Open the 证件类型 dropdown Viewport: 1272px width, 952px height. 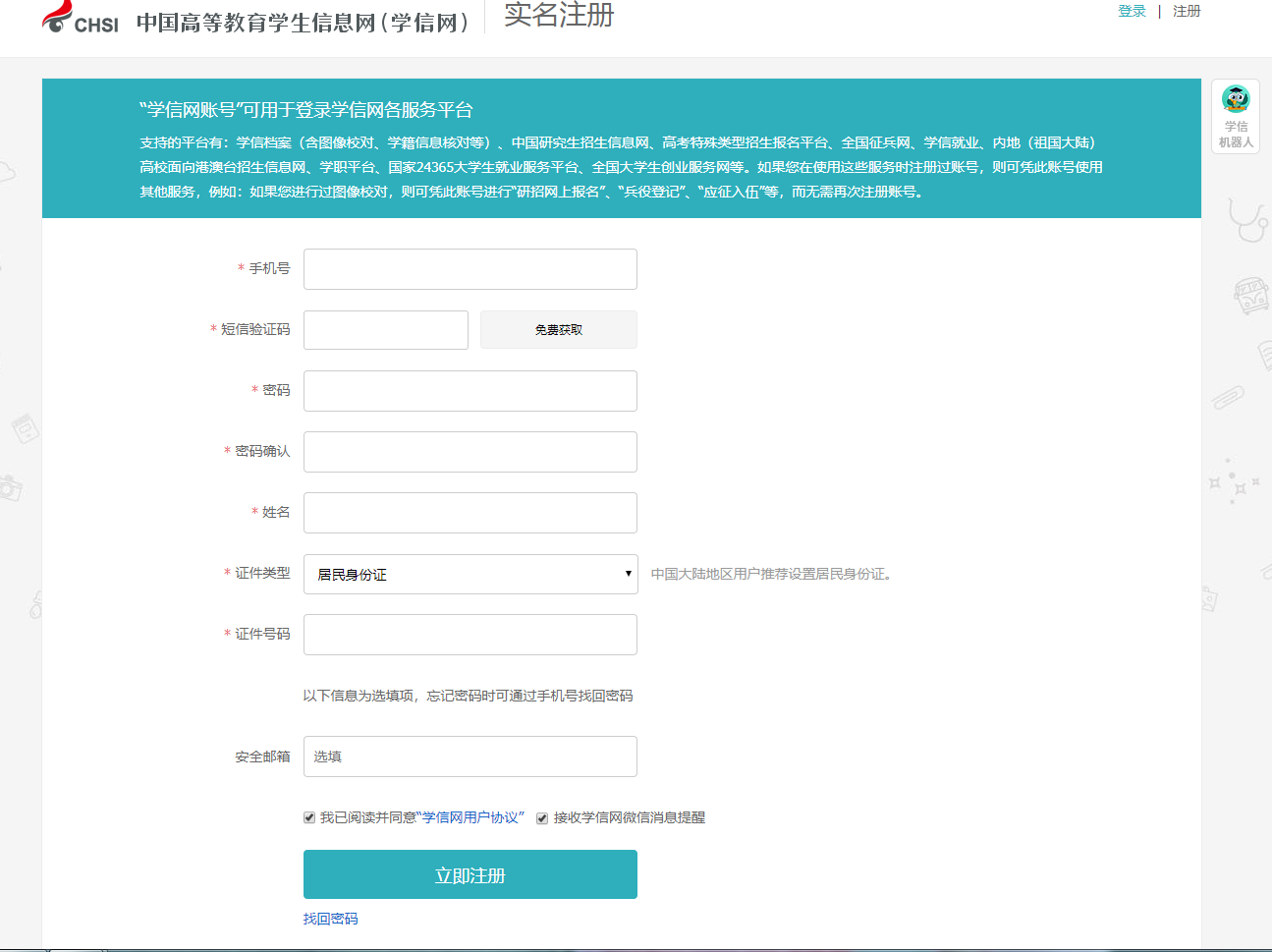point(470,575)
